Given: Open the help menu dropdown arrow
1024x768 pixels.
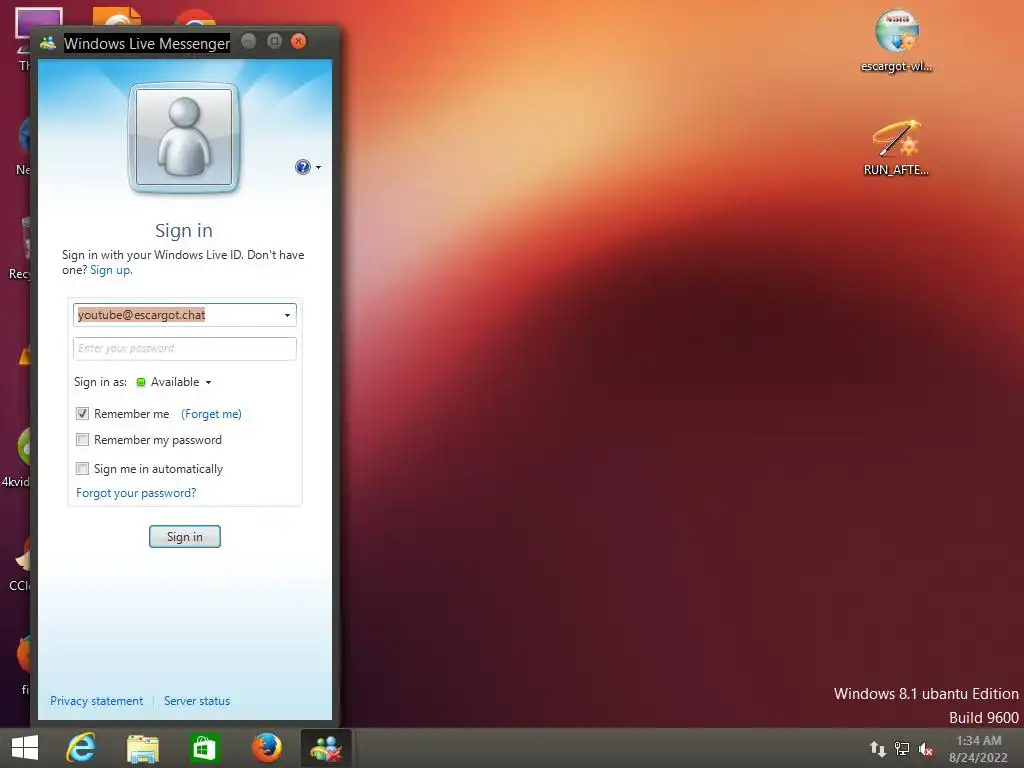Looking at the screenshot, I should click(319, 168).
